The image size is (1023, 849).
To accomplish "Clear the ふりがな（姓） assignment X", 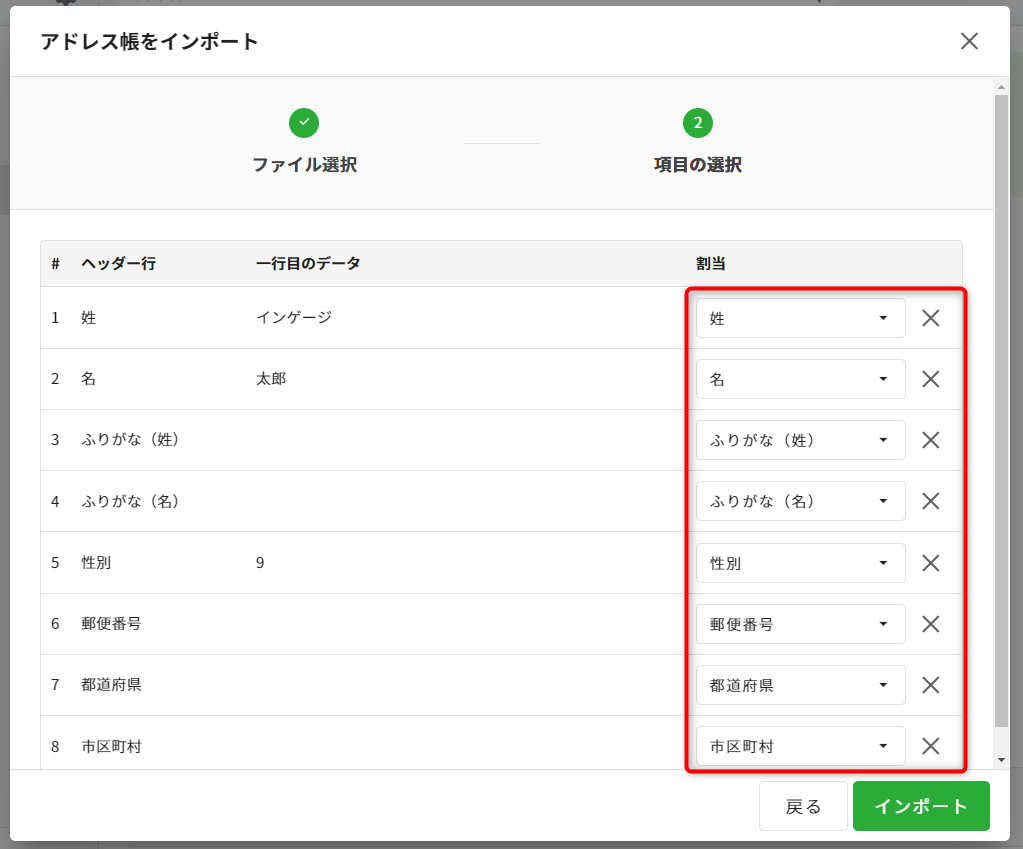I will click(x=930, y=440).
